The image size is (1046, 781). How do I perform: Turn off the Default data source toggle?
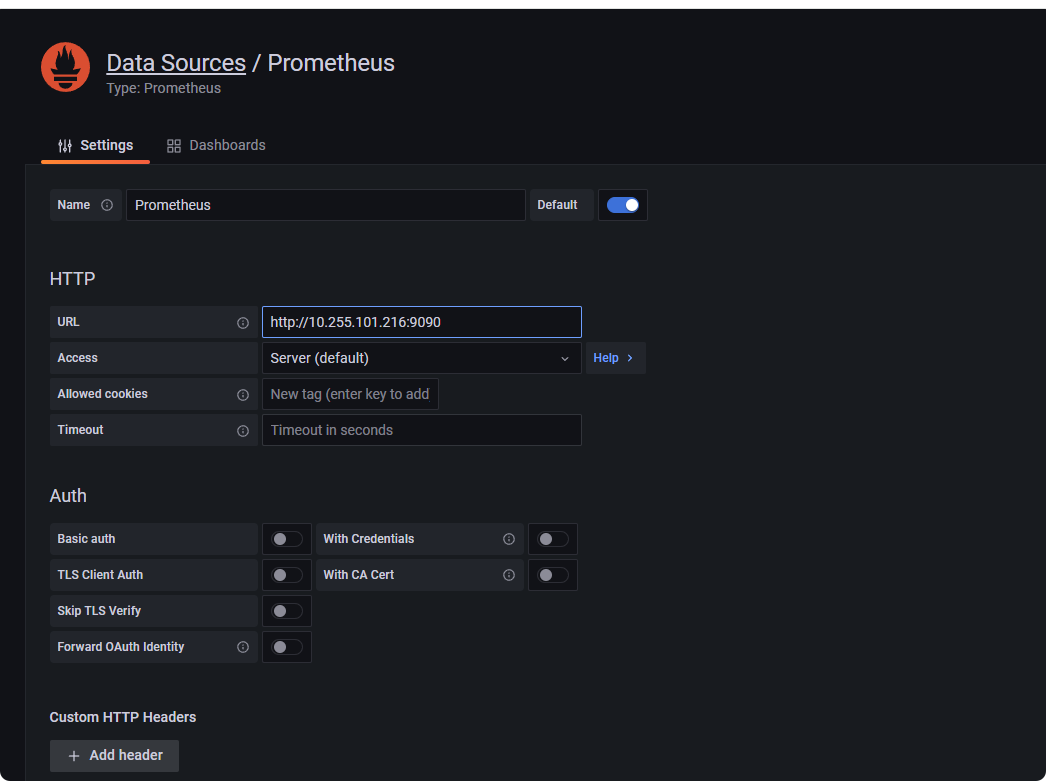(622, 205)
